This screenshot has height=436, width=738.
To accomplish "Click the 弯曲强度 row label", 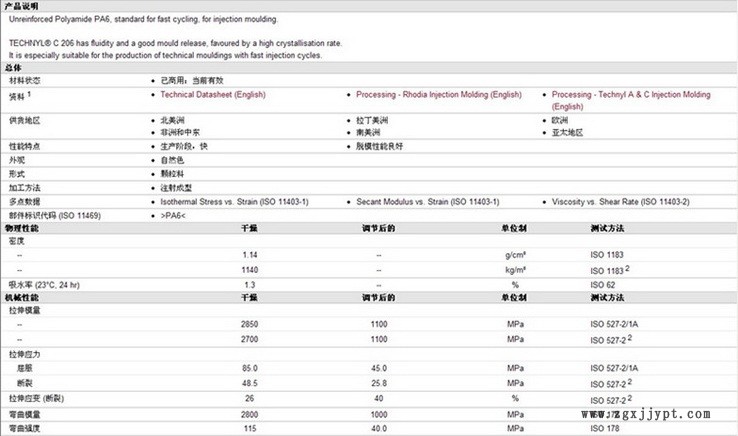I will pos(24,428).
